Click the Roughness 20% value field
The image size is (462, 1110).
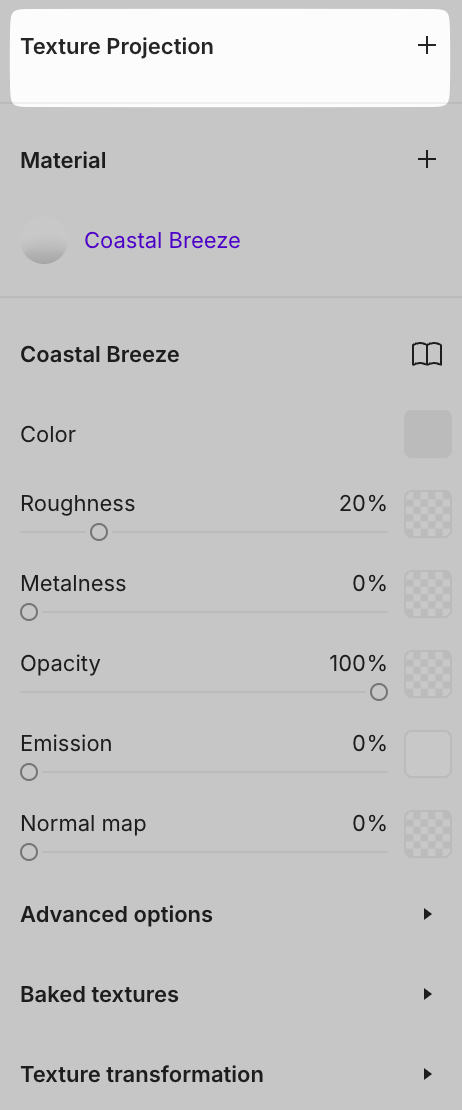(363, 503)
